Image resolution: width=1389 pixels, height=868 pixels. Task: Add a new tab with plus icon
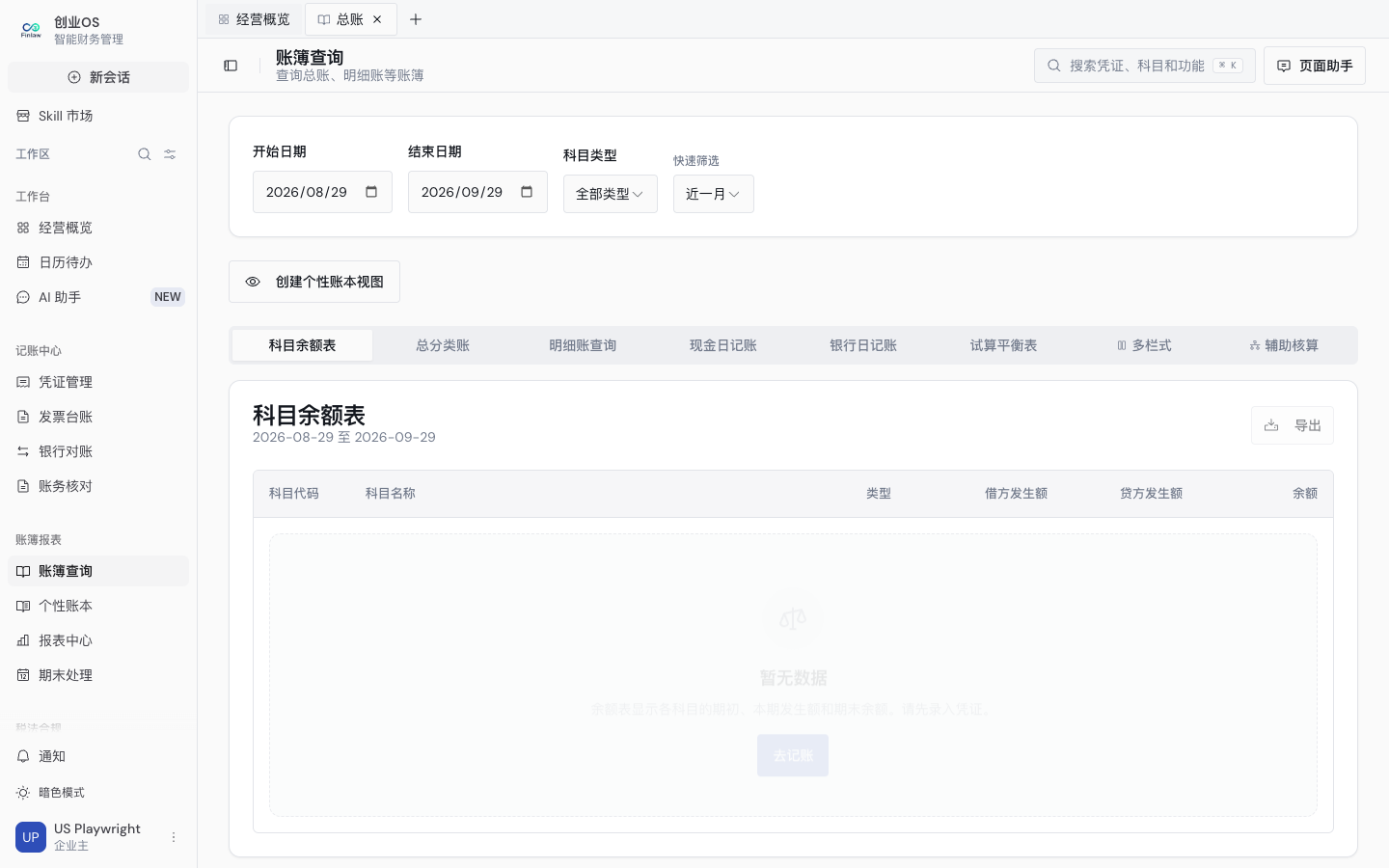[416, 19]
